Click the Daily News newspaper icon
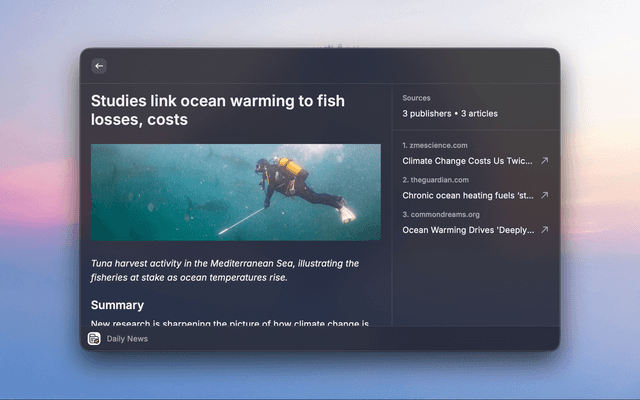 pos(94,339)
